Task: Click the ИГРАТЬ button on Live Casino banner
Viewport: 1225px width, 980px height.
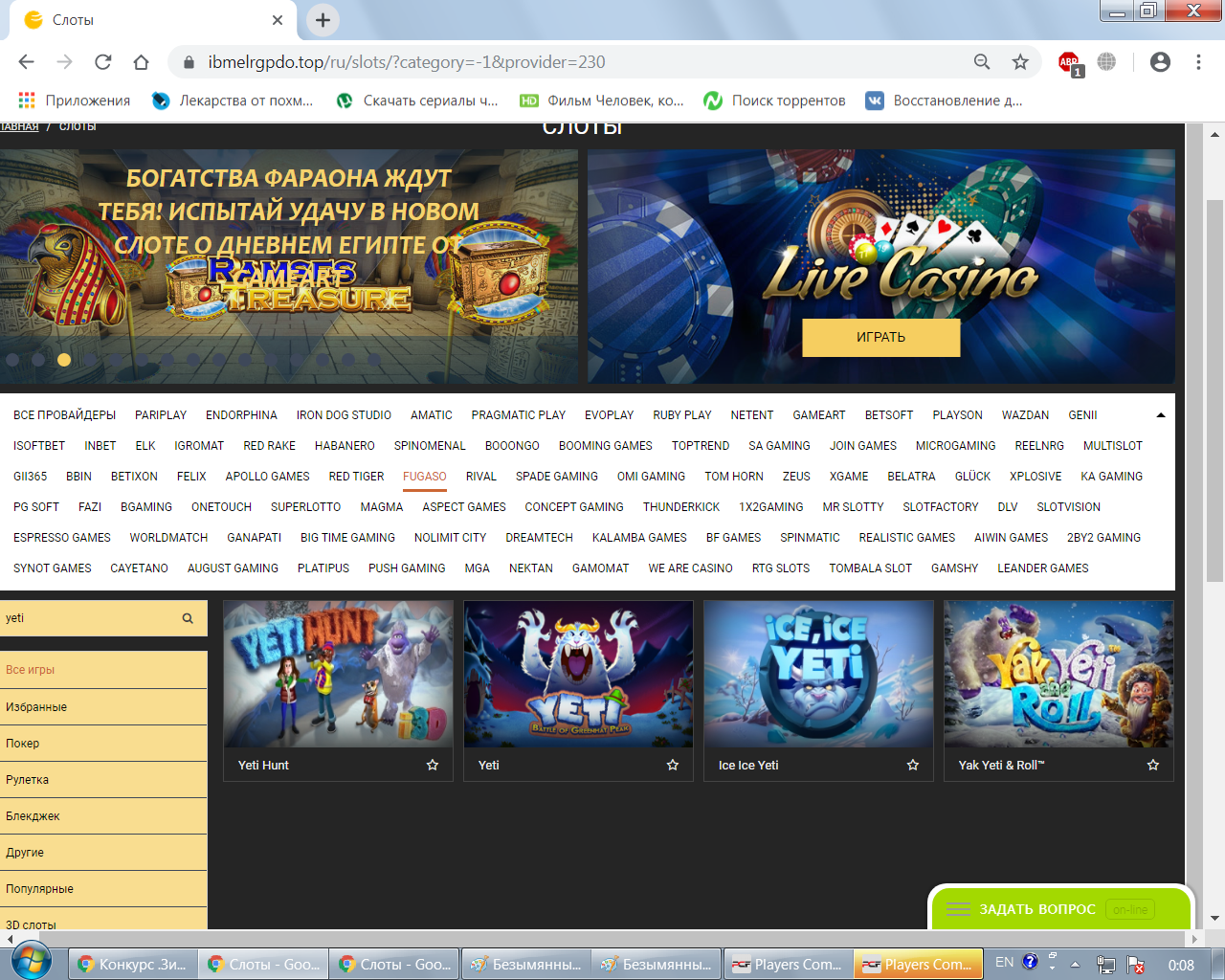Action: (x=880, y=338)
